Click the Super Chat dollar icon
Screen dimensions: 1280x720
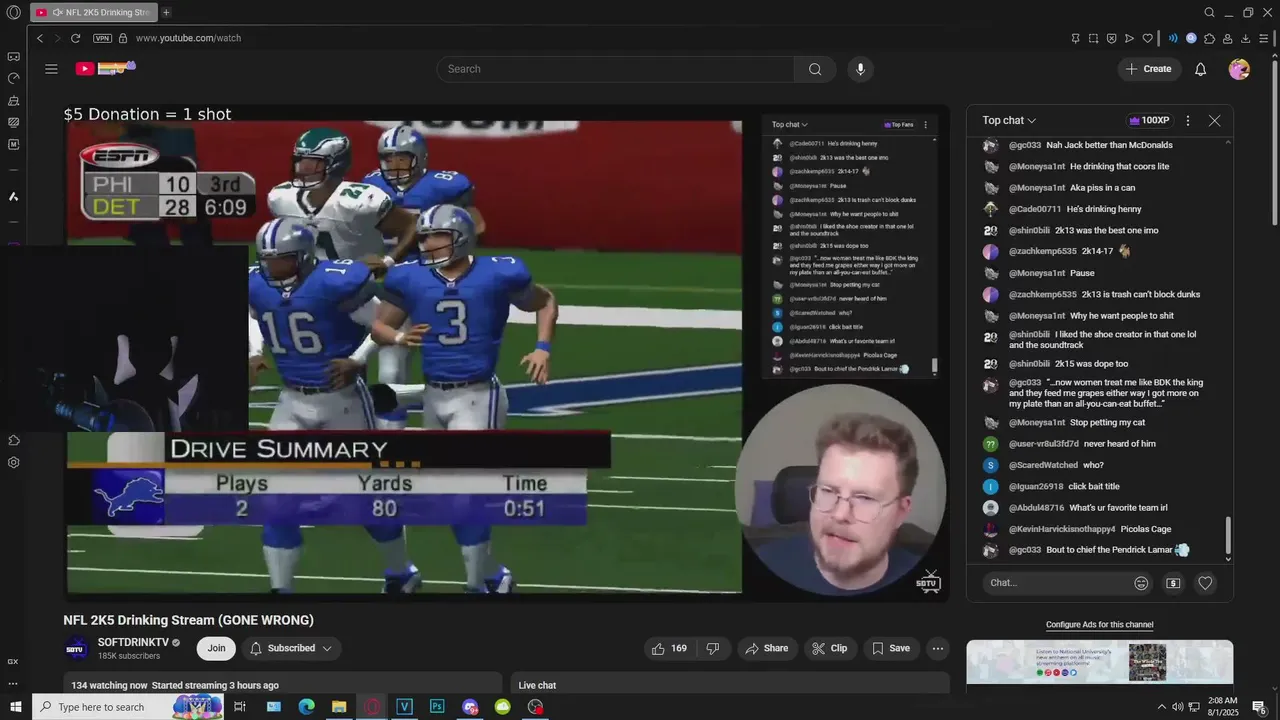(x=1173, y=583)
